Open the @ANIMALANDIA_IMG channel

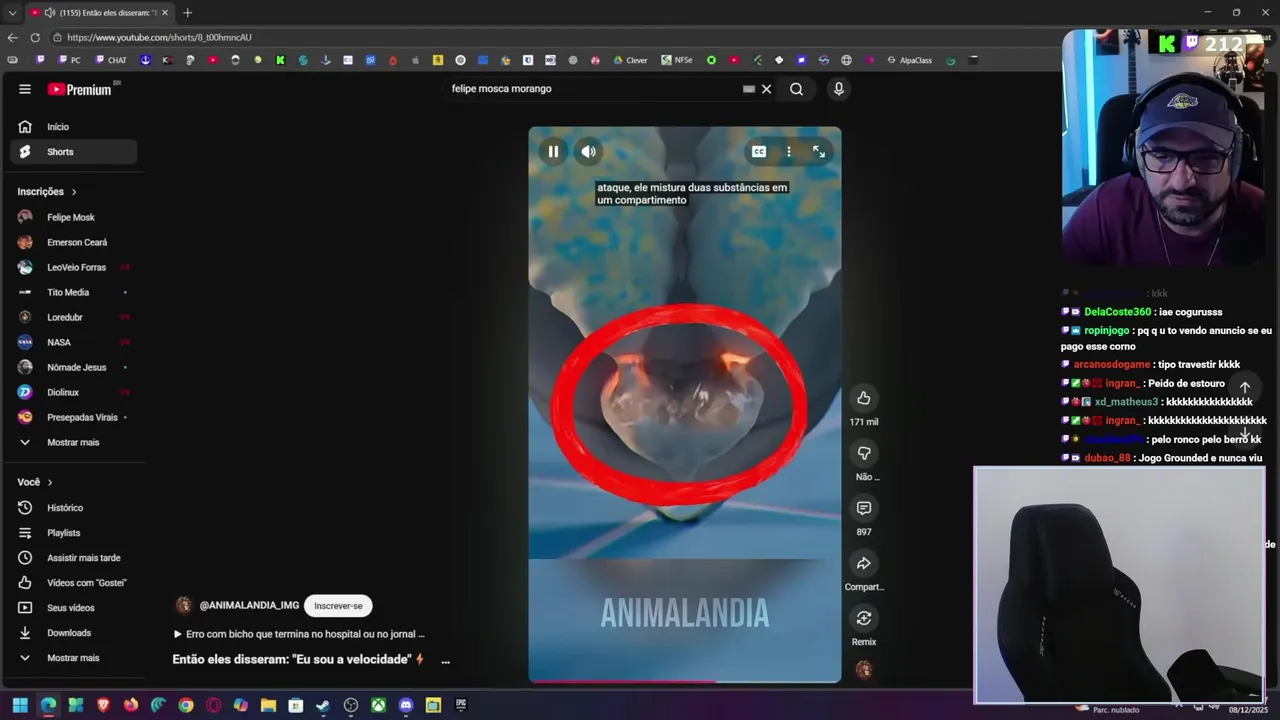[249, 606]
